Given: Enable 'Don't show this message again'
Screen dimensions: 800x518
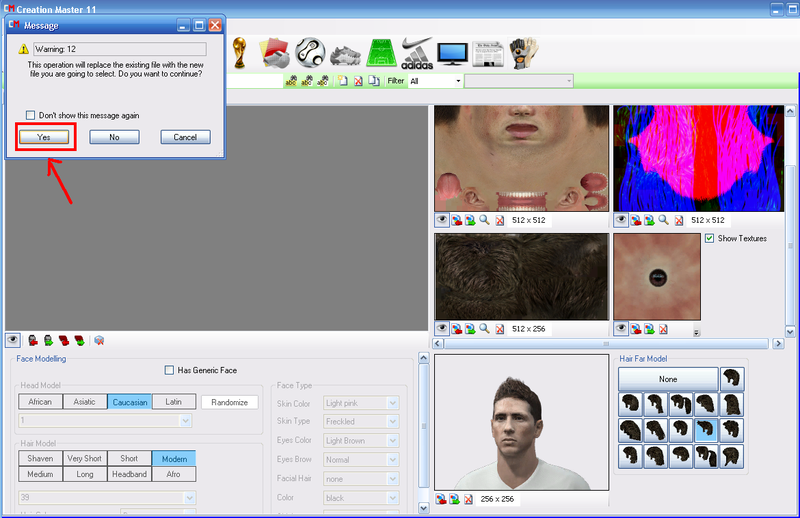Looking at the screenshot, I should click(x=32, y=115).
